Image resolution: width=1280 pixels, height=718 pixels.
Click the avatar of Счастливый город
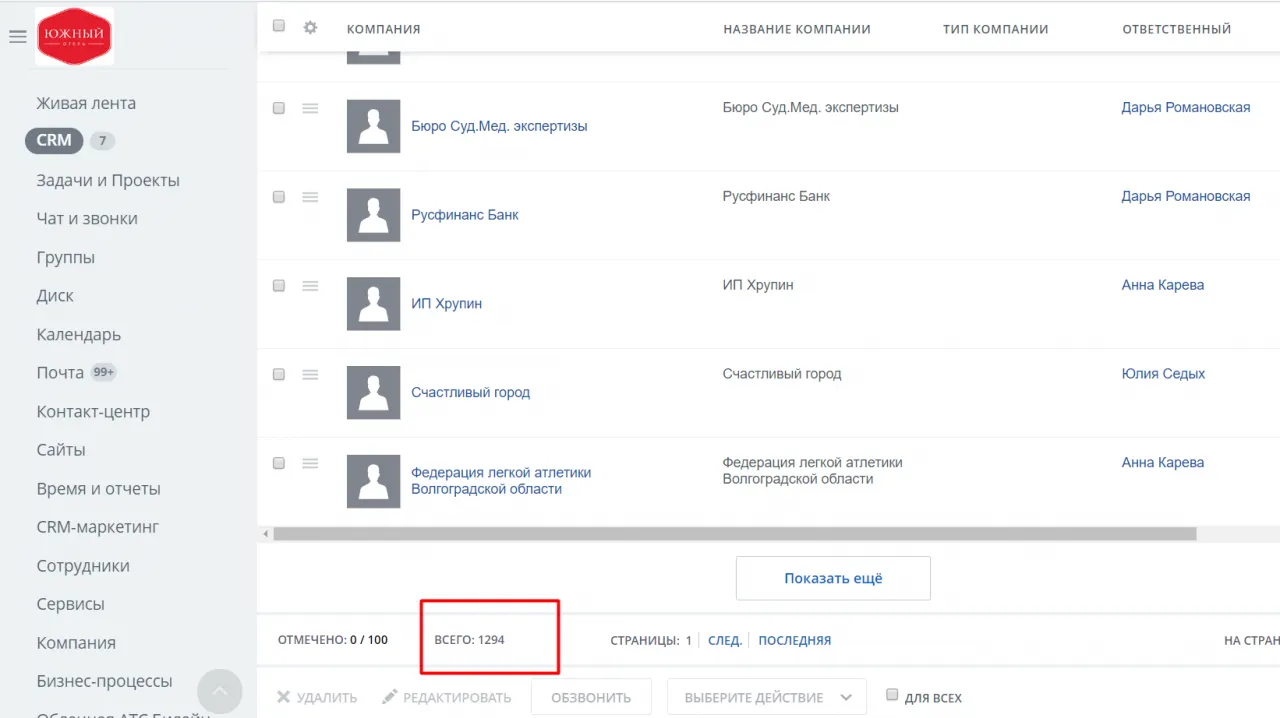pyautogui.click(x=373, y=392)
